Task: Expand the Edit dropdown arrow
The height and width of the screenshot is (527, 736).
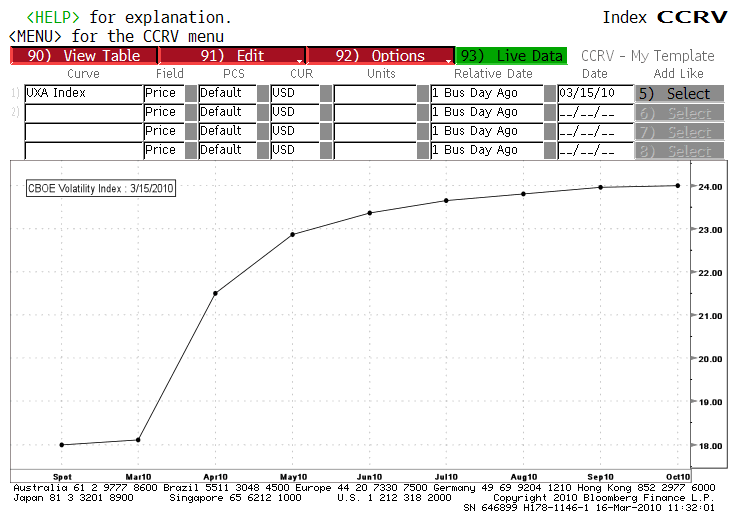Action: (299, 61)
